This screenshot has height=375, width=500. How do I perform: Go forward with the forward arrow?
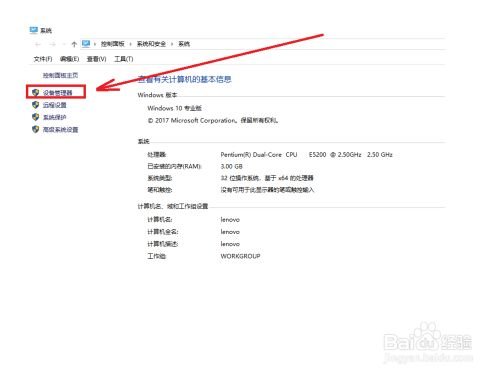[52, 44]
